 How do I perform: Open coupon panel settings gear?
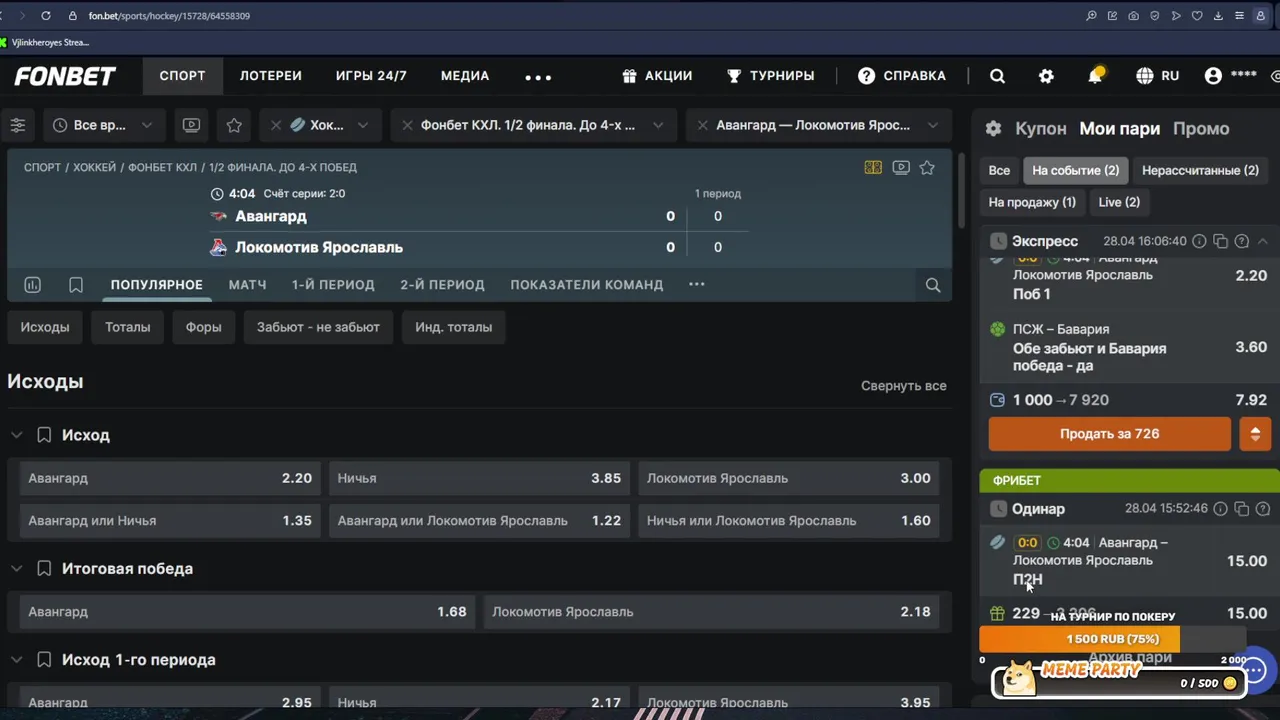click(x=993, y=129)
